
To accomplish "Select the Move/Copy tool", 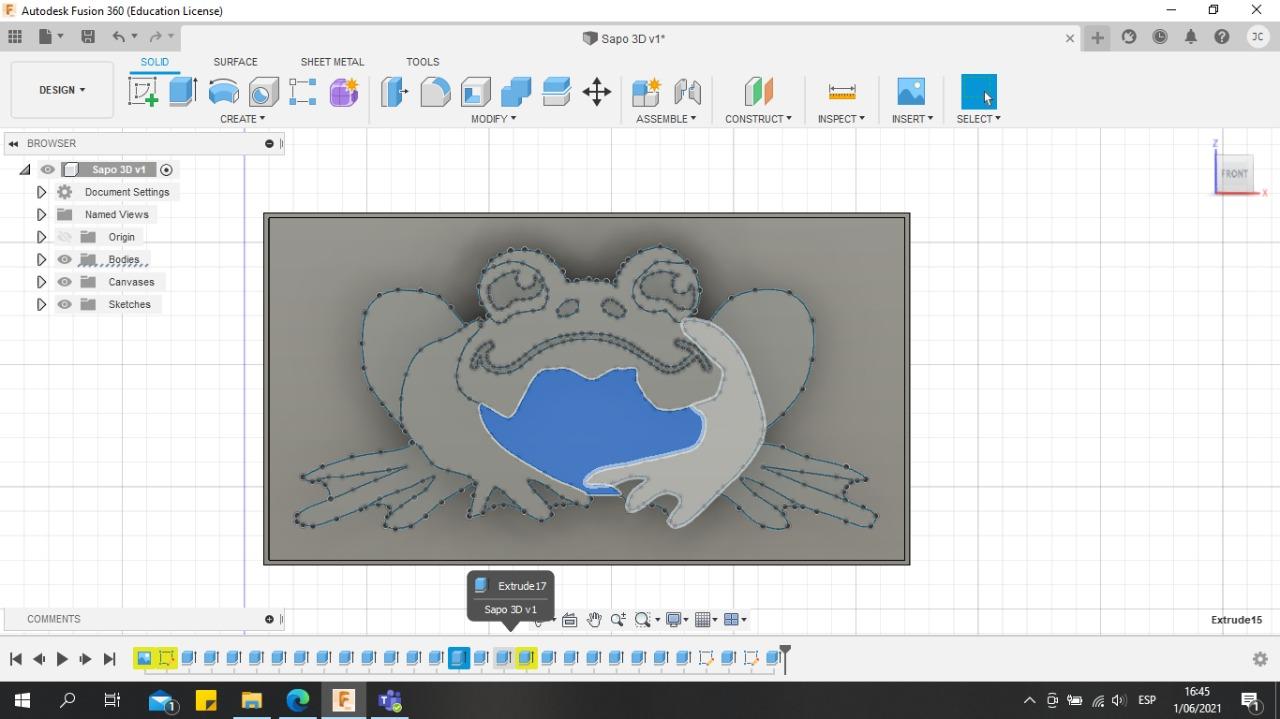I will point(597,92).
